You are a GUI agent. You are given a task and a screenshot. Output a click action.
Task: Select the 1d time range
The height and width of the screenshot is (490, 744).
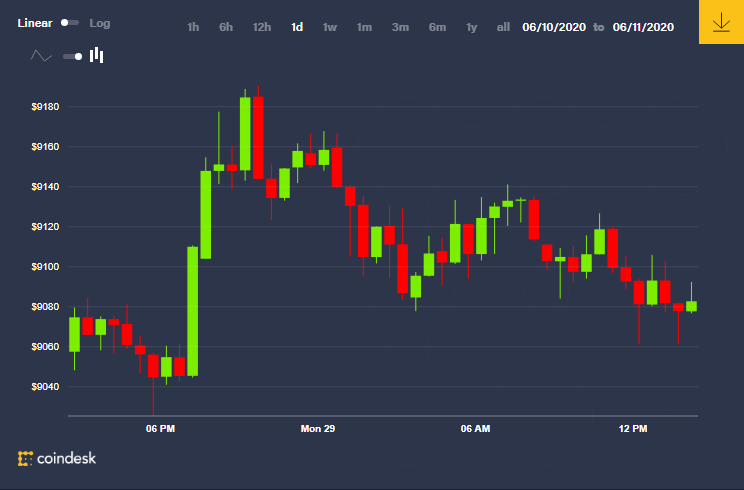point(297,27)
